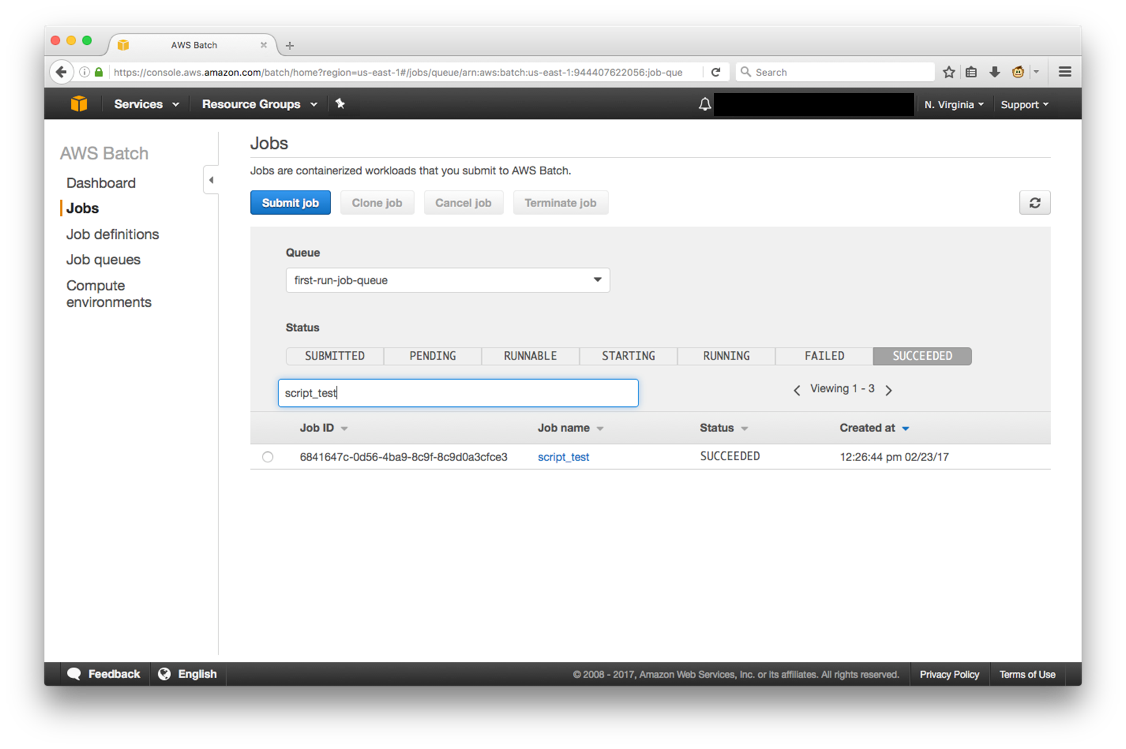This screenshot has width=1126, height=749.
Task: Sort by the Created at column
Action: (x=875, y=428)
